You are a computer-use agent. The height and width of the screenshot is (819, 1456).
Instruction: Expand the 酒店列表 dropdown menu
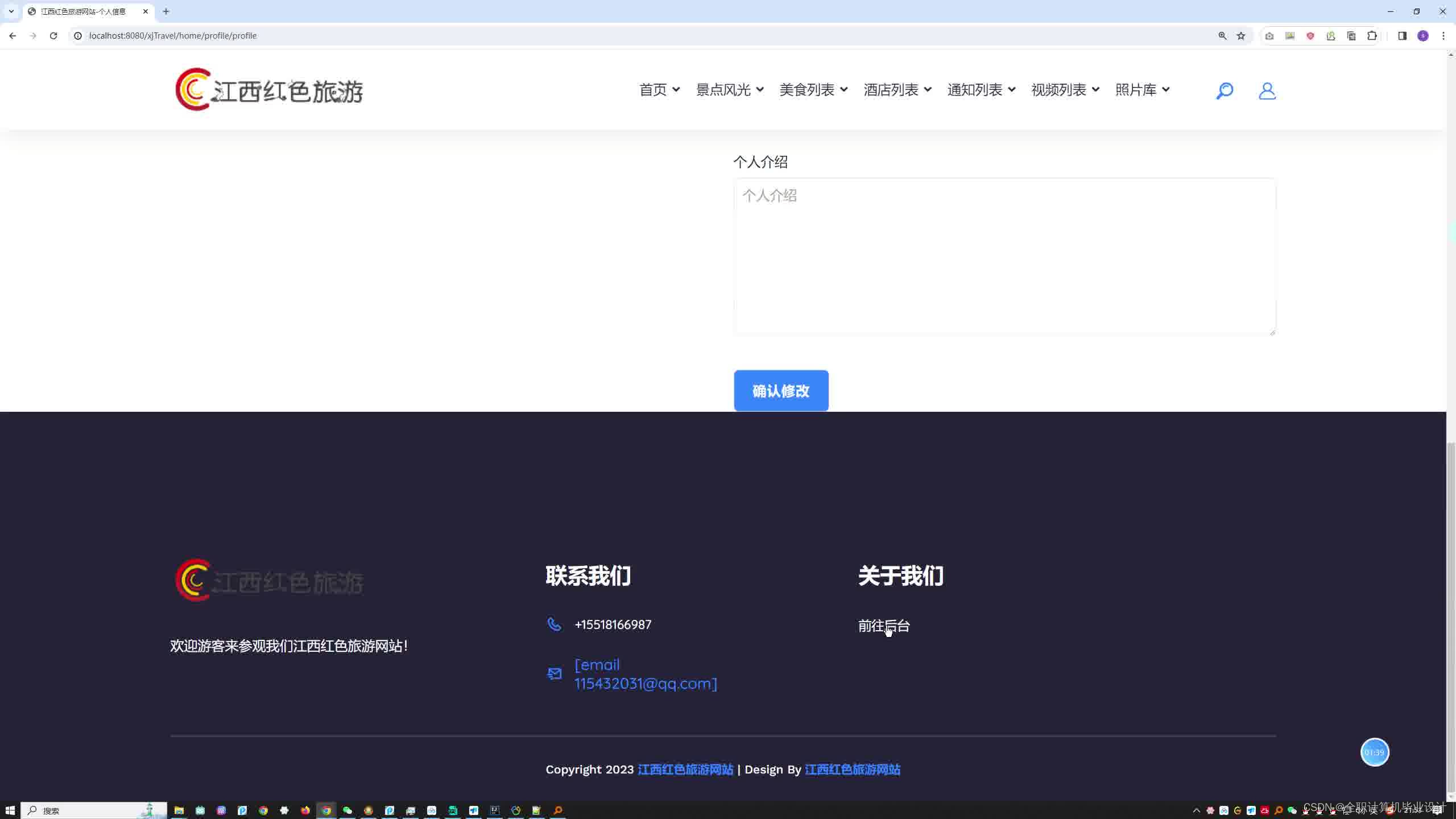897,90
